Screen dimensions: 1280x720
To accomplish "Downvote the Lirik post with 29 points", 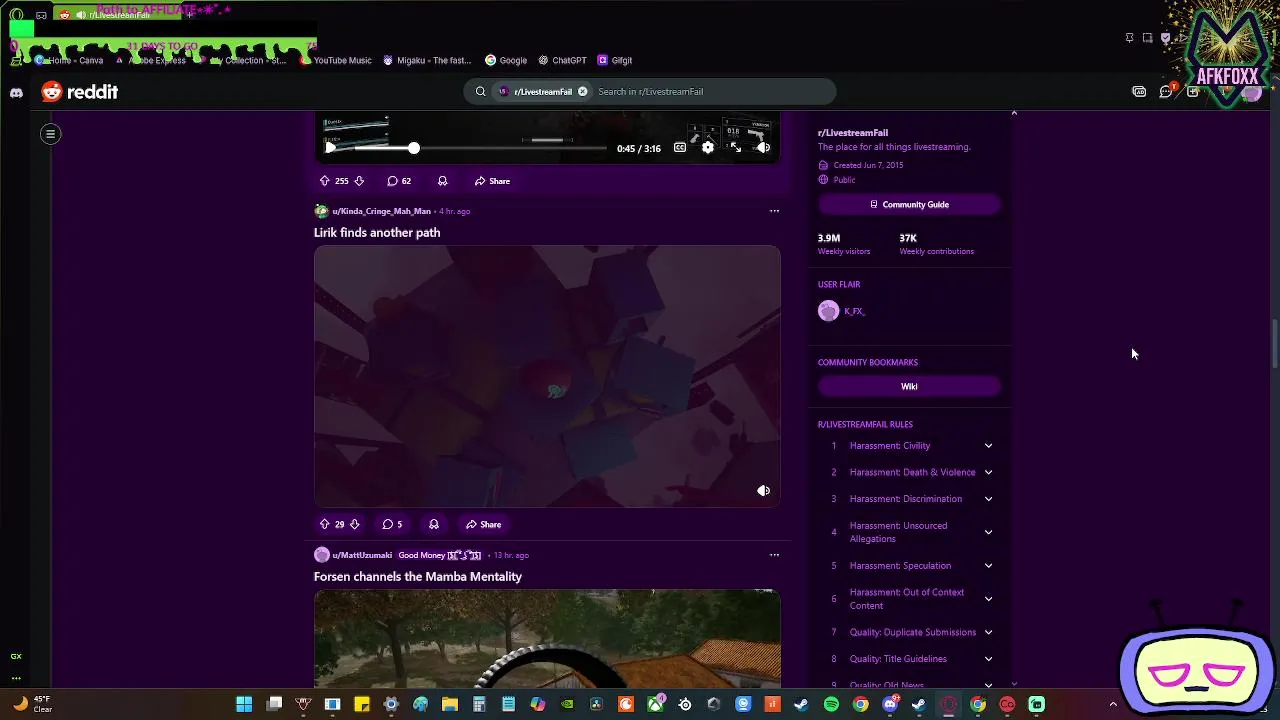I will click(x=354, y=524).
